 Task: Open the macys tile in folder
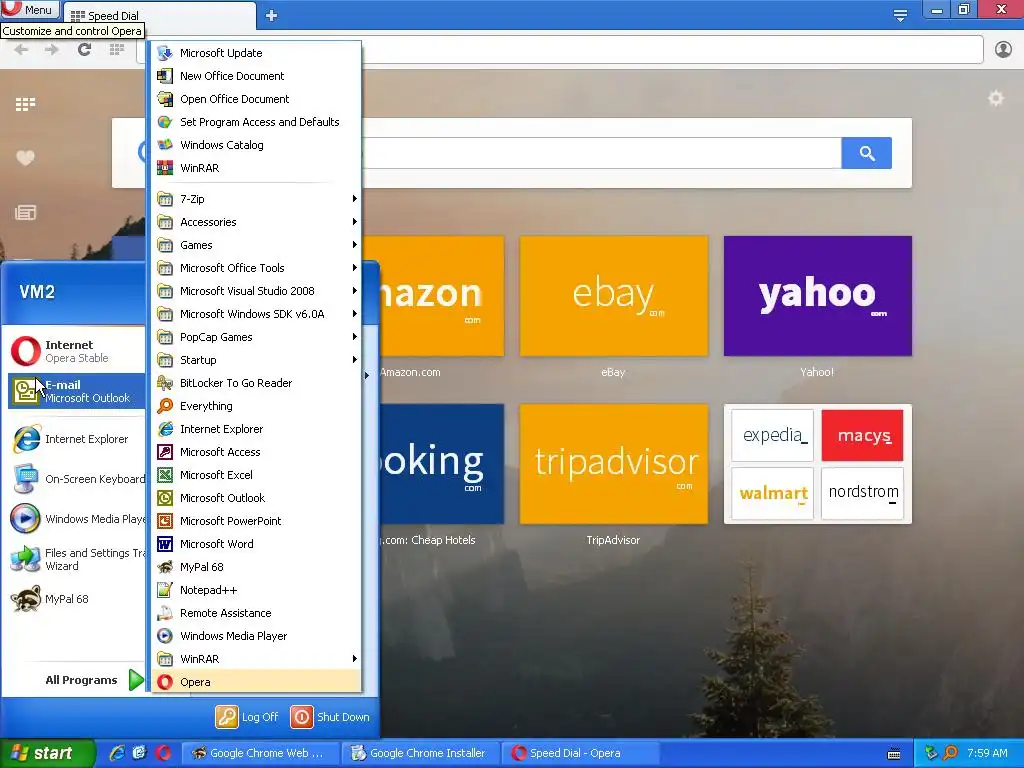pos(863,436)
